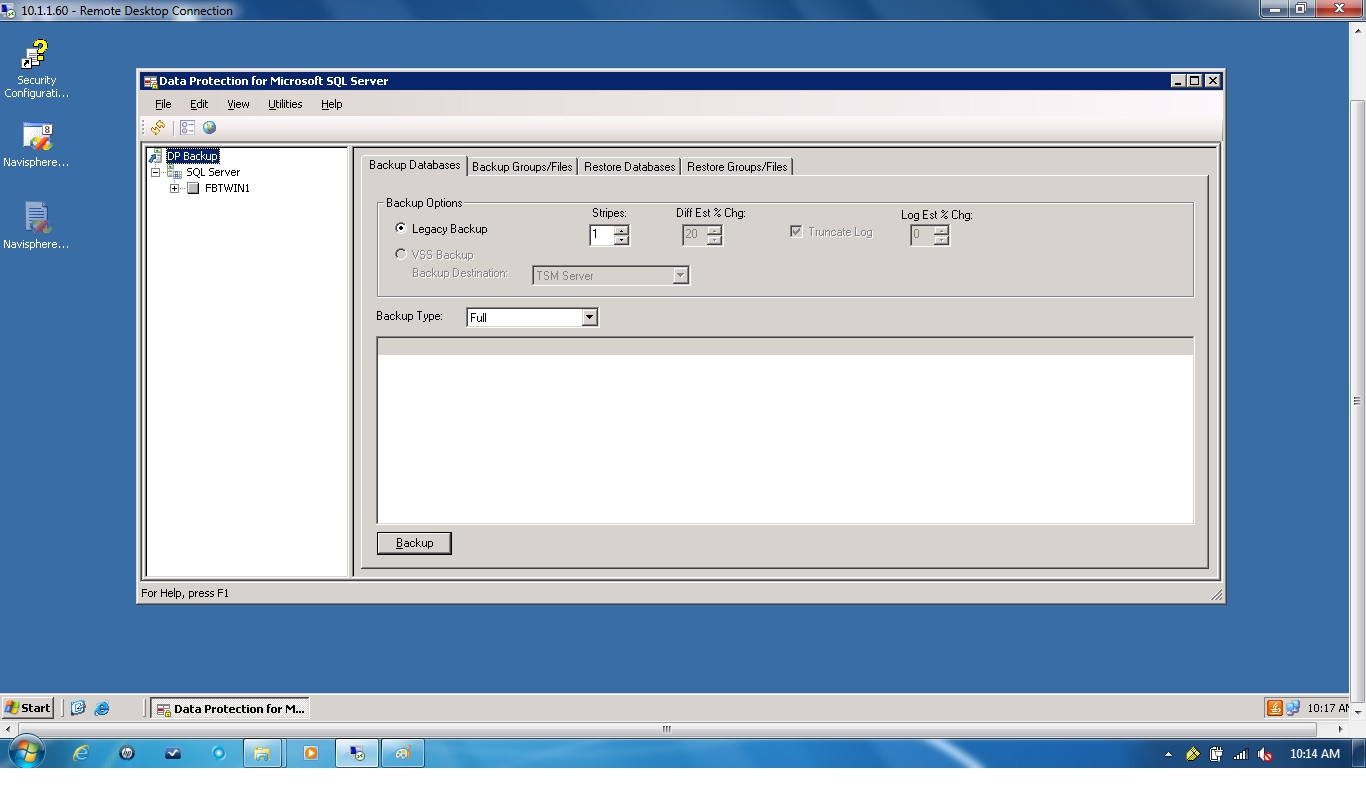Open the Backup Type dropdown
The width and height of the screenshot is (1366, 795).
tap(589, 317)
